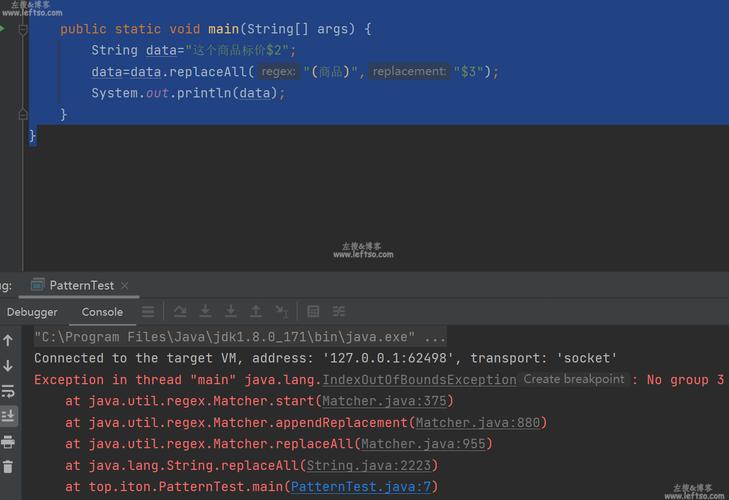Click the class closing brace in the editor

(32, 136)
